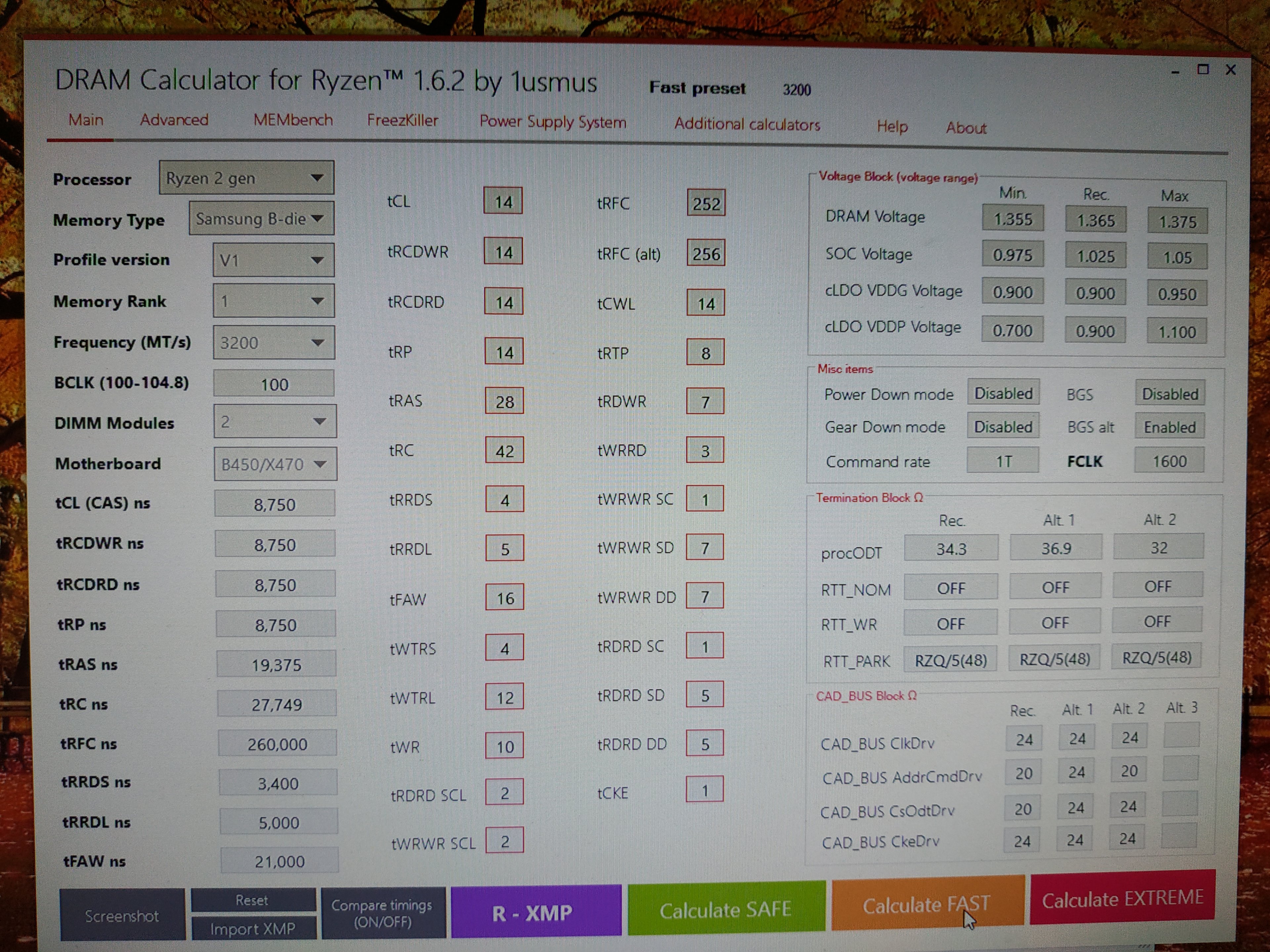Close the DRAM Calculator window
The width and height of the screenshot is (1270, 952).
[1230, 69]
